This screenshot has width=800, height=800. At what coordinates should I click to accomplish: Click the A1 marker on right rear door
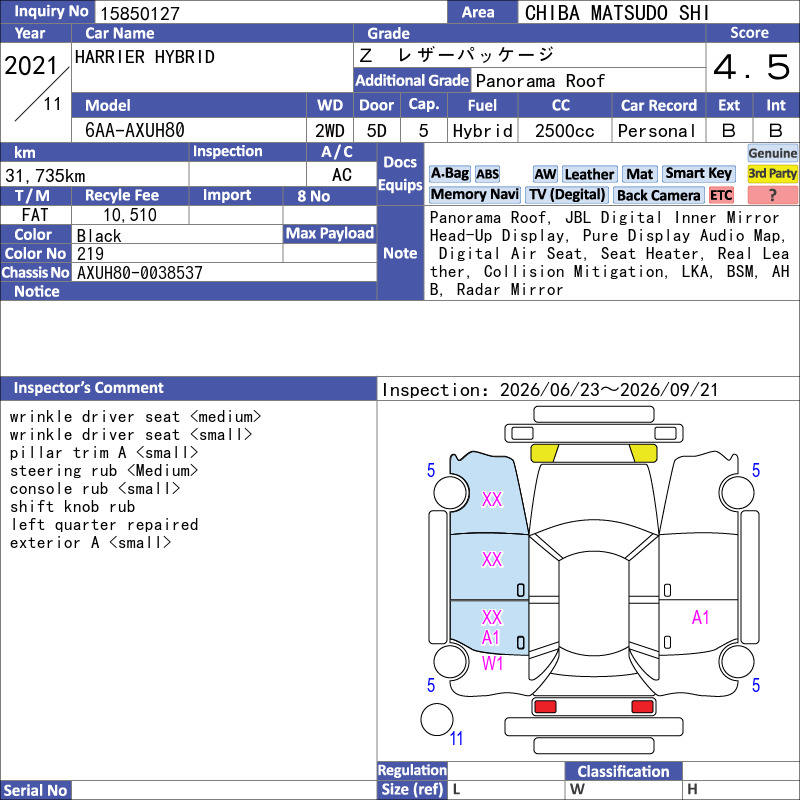pos(701,618)
